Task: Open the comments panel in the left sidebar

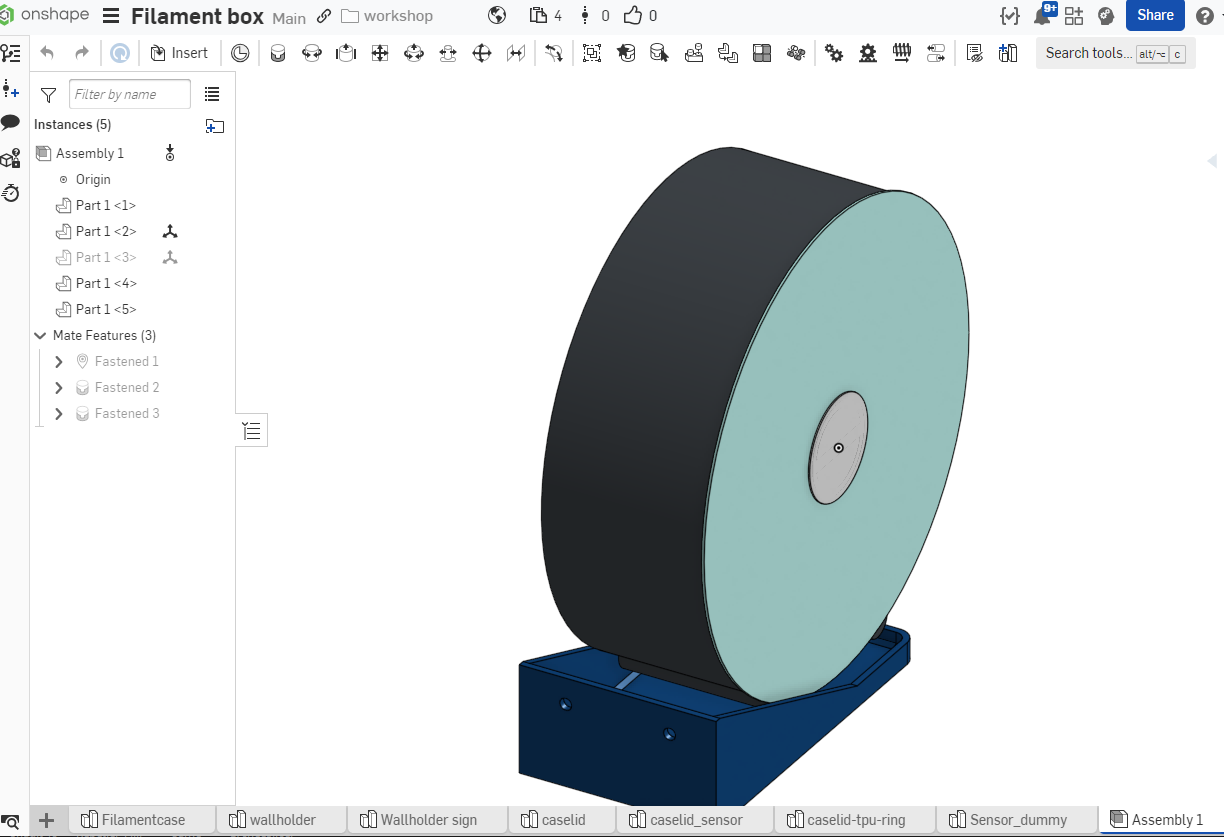Action: coord(11,124)
